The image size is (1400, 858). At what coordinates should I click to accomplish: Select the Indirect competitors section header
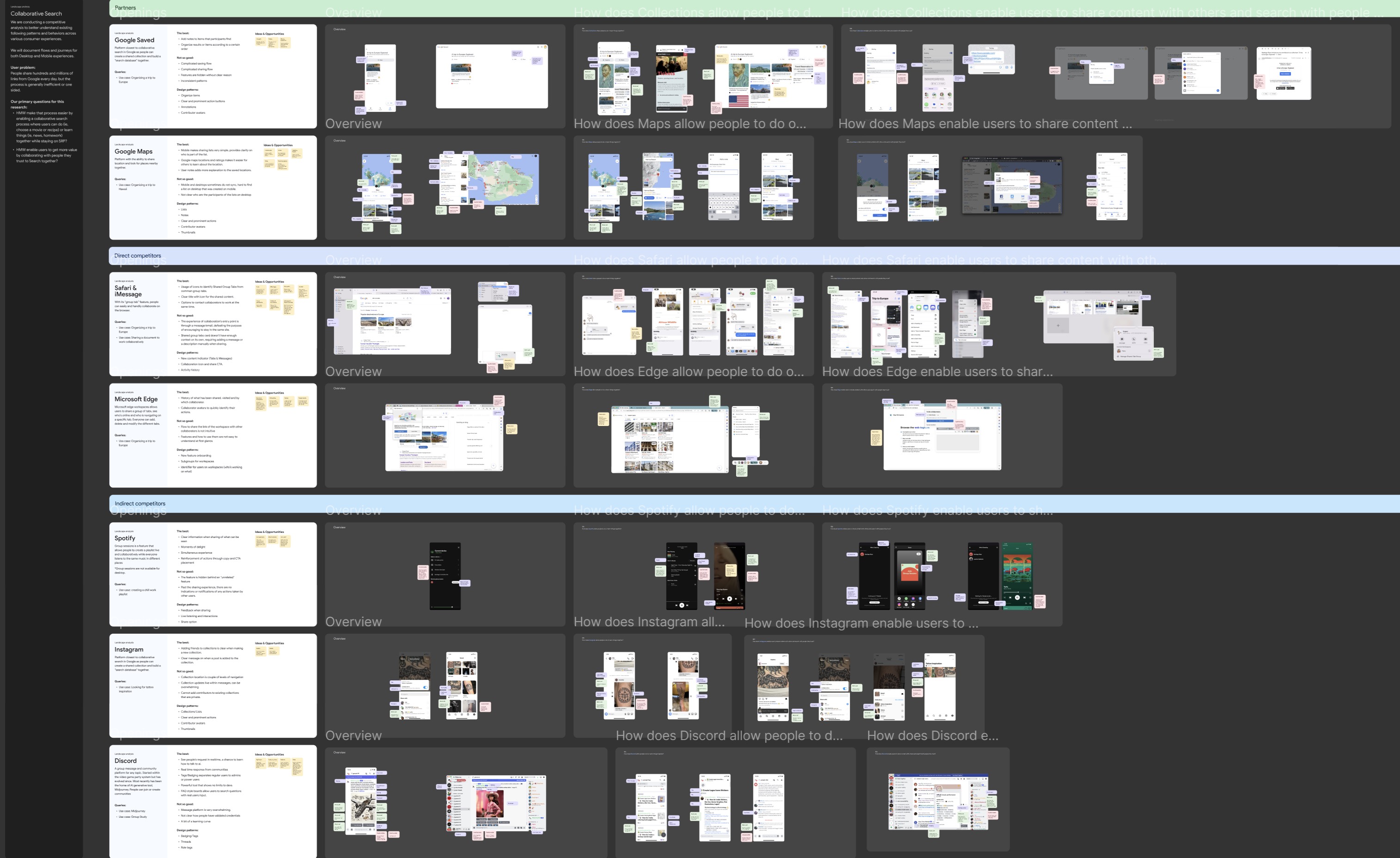pos(140,503)
